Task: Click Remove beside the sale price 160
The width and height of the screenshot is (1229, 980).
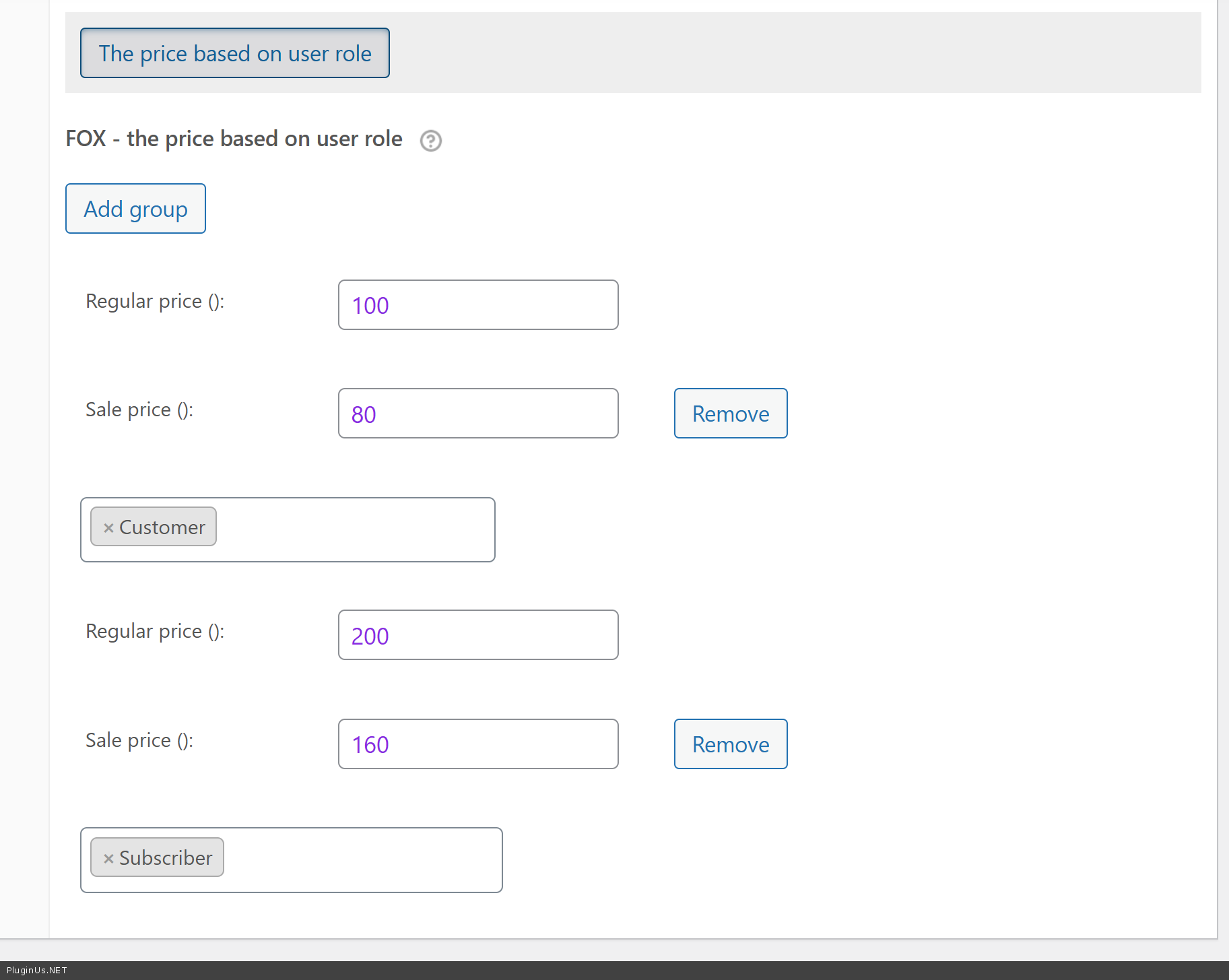Action: pos(730,744)
